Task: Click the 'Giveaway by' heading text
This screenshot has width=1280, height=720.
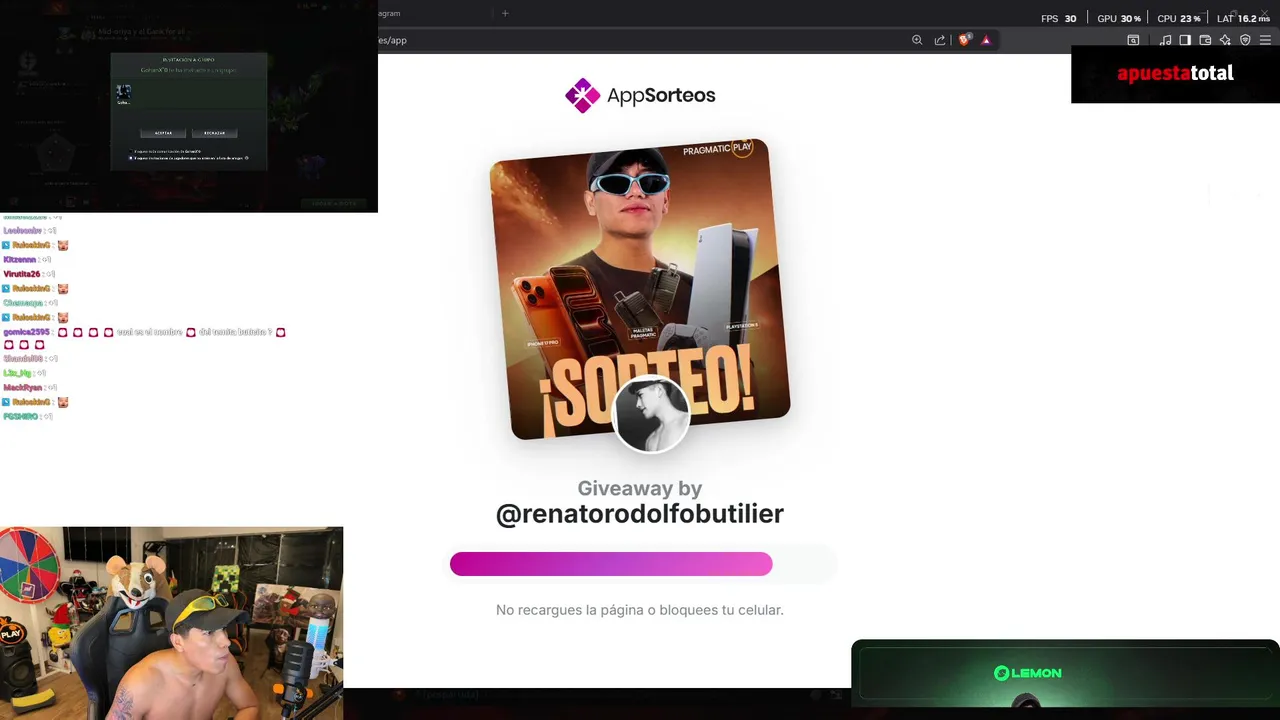Action: click(x=640, y=488)
